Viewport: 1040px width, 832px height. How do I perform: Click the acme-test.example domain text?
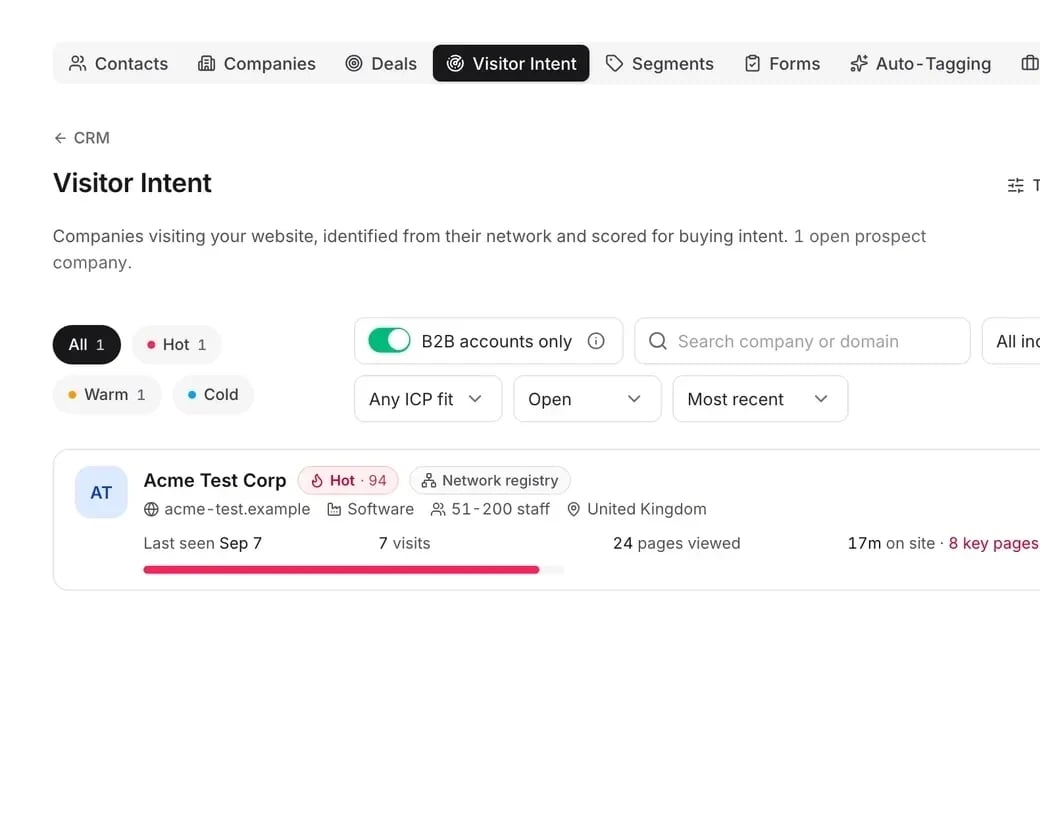237,509
